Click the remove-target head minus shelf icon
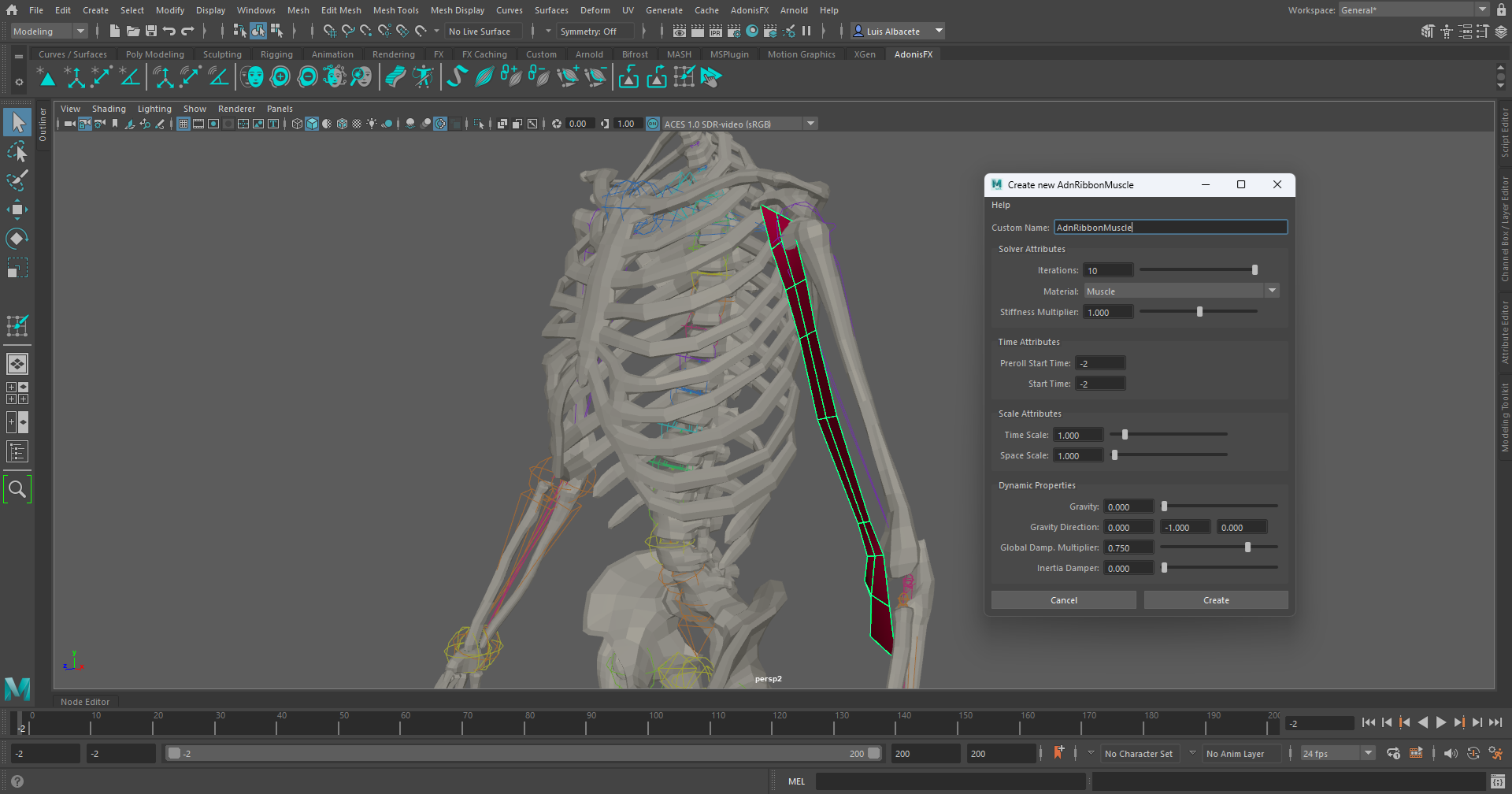The height and width of the screenshot is (794, 1512). [x=308, y=76]
